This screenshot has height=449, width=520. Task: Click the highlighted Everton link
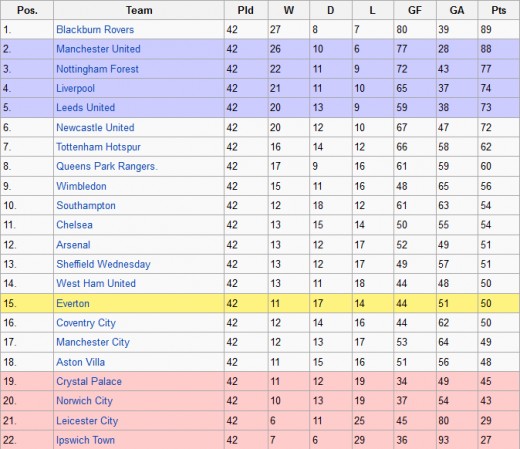(73, 304)
